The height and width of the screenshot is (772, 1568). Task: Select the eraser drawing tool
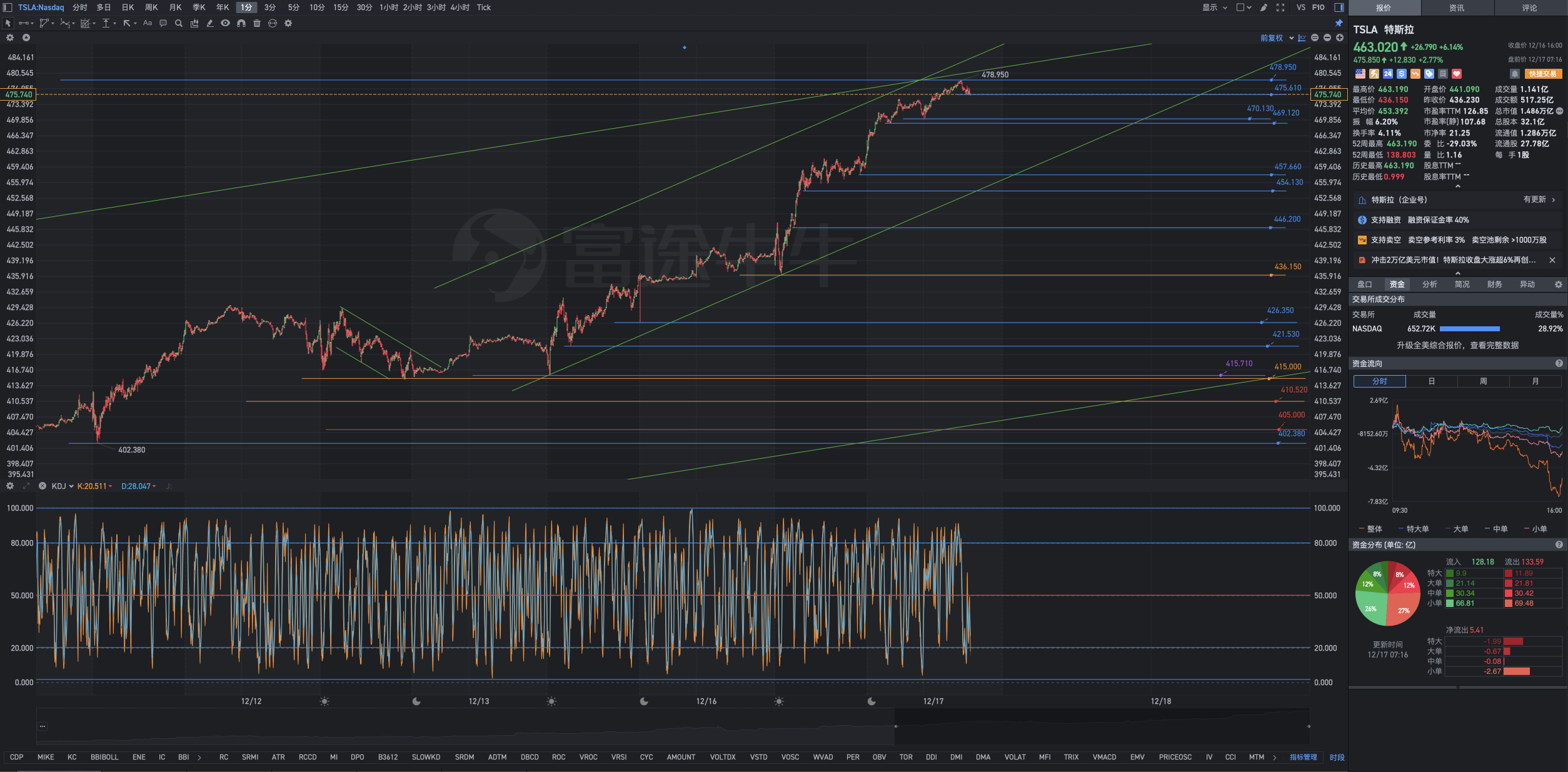coord(210,23)
